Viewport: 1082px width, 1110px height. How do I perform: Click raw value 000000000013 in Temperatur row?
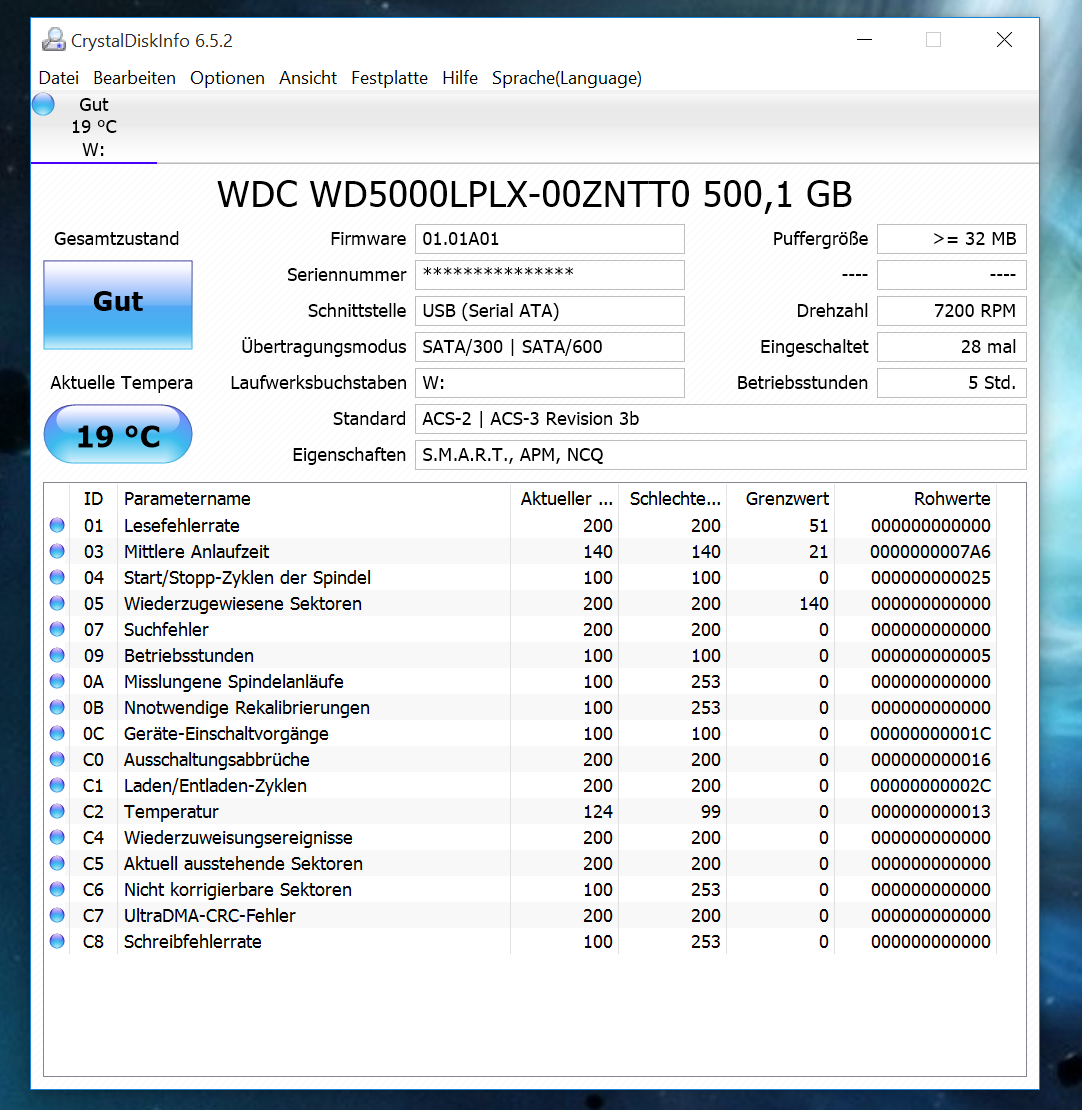[930, 811]
